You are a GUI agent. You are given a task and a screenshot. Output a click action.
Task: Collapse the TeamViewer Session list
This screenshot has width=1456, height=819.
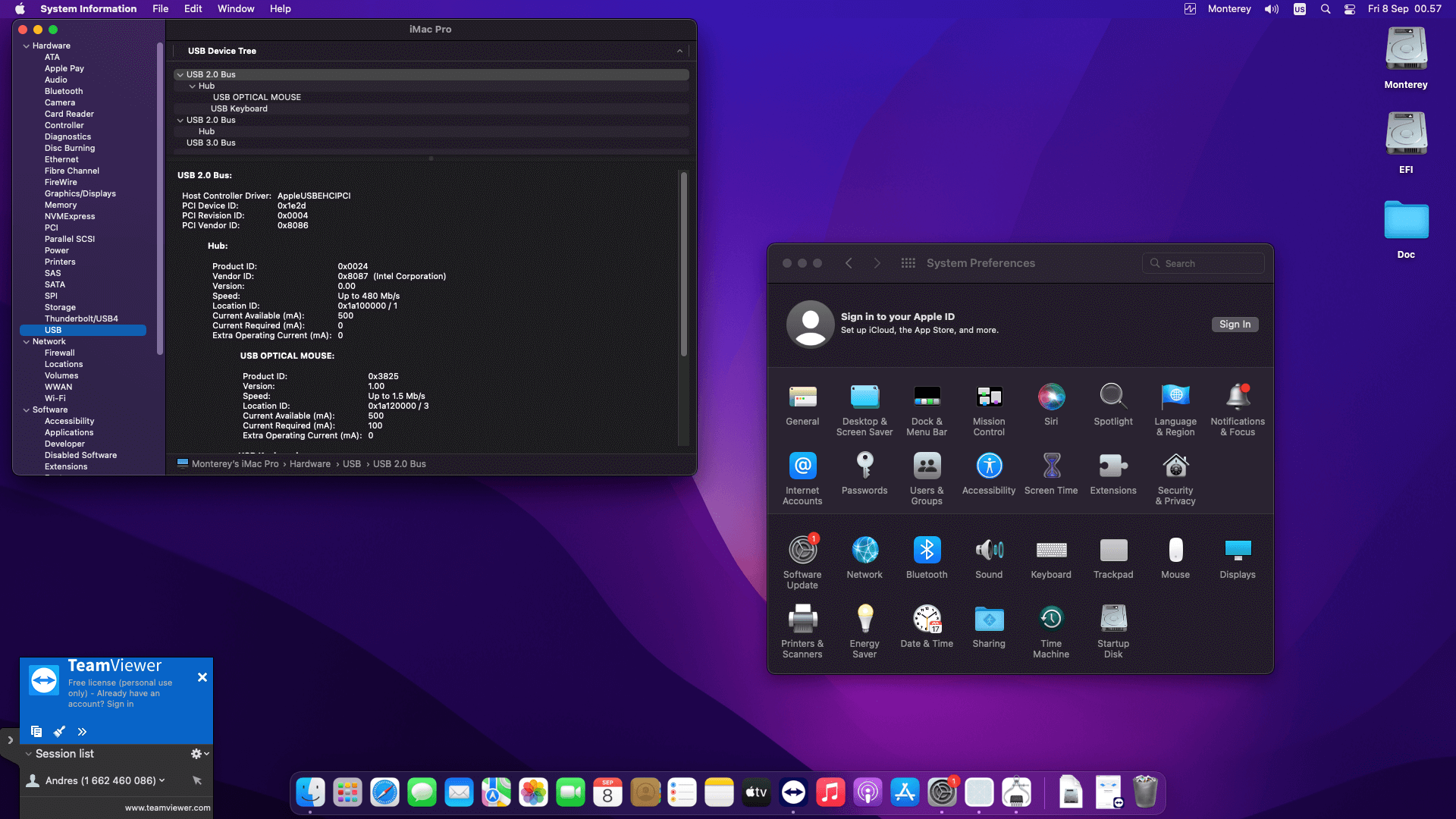pos(28,754)
